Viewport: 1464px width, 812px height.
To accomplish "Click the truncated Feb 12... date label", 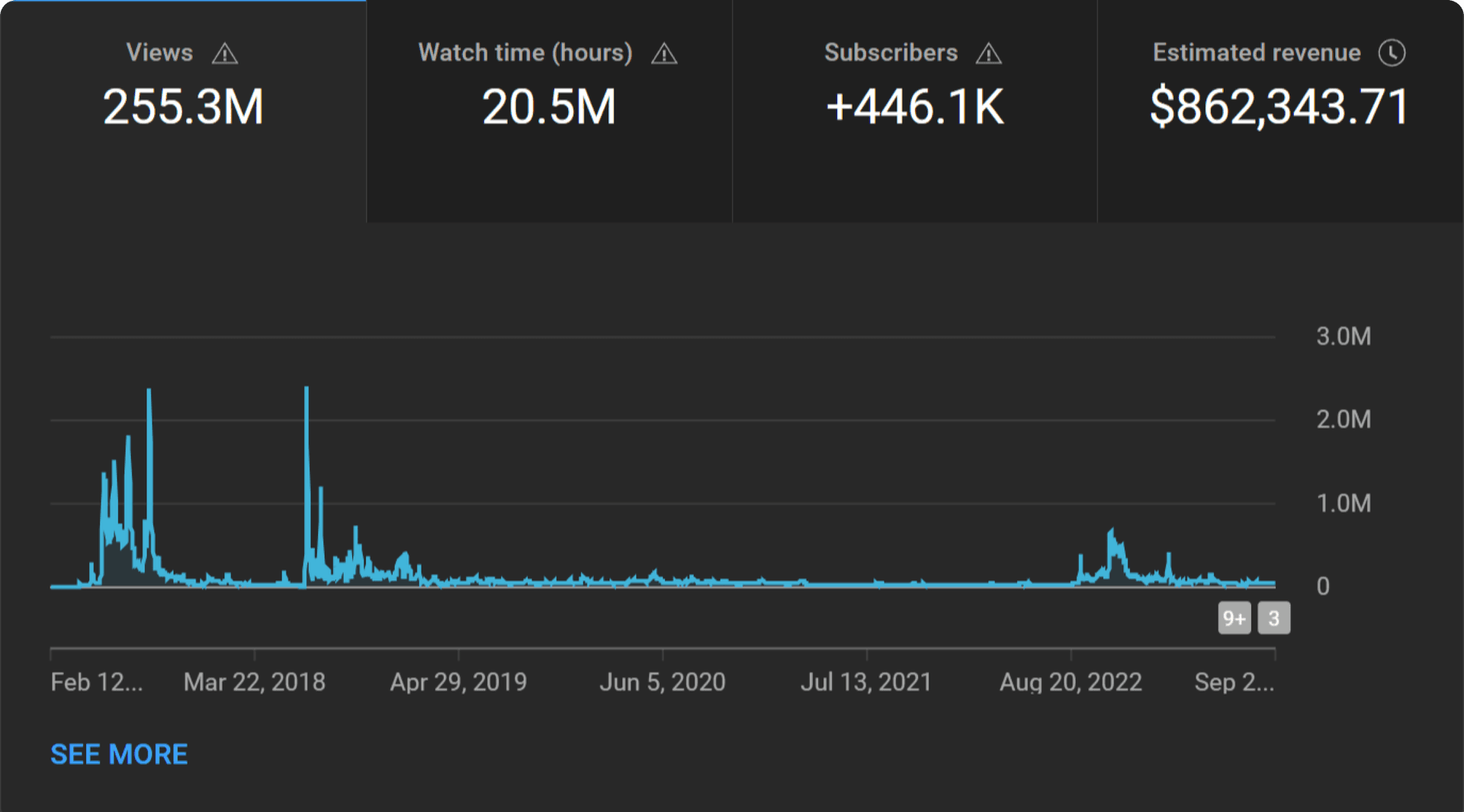I will [x=97, y=682].
